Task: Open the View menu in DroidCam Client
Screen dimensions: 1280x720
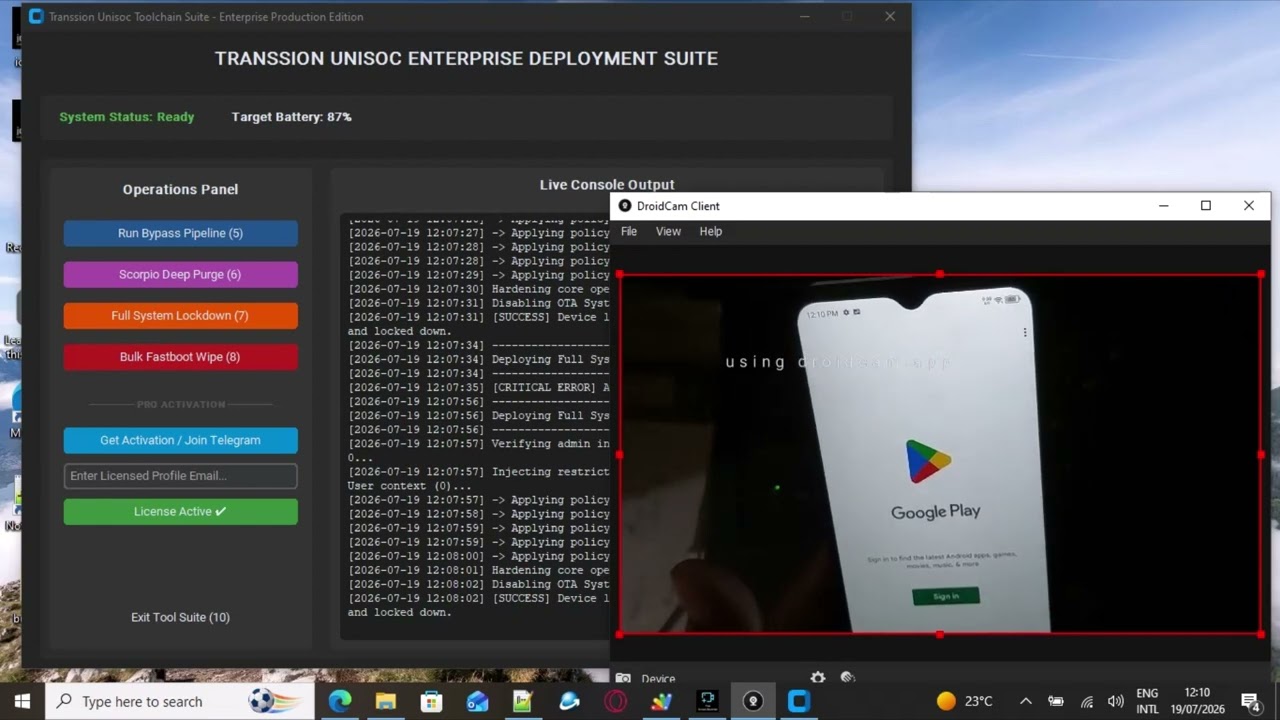Action: (668, 231)
